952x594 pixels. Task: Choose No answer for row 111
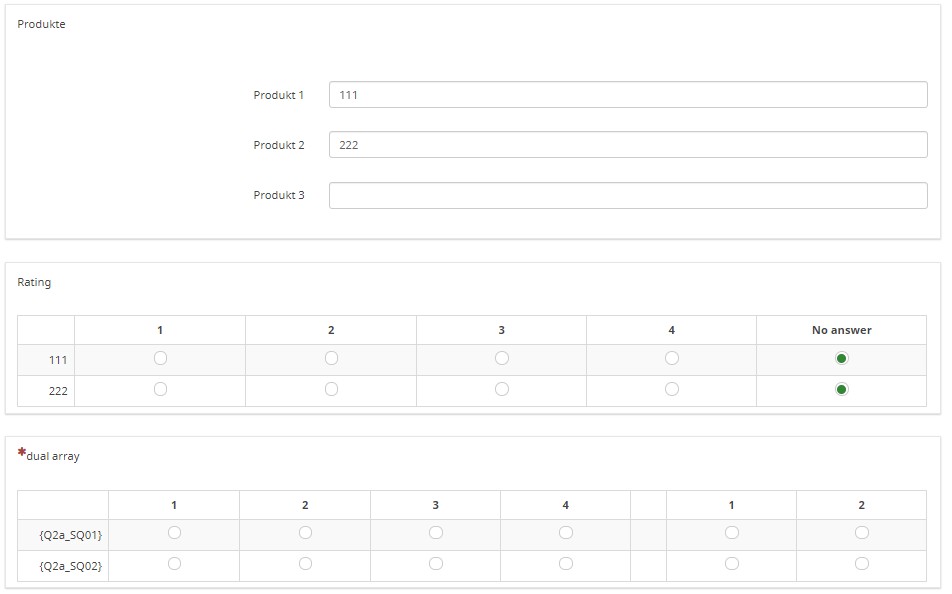coord(842,358)
